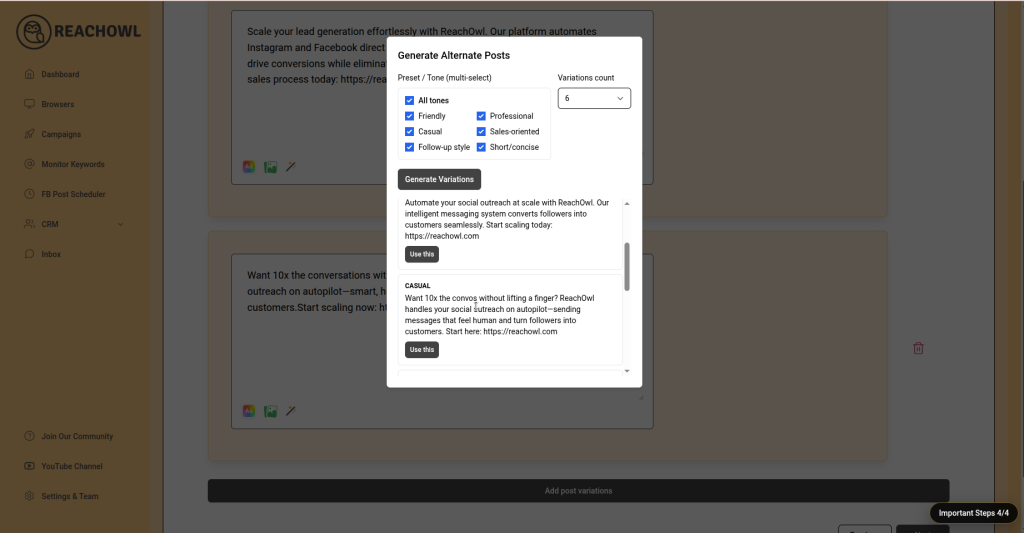Viewport: 1024px width, 533px height.
Task: Open the Variations count dropdown
Action: [x=594, y=98]
